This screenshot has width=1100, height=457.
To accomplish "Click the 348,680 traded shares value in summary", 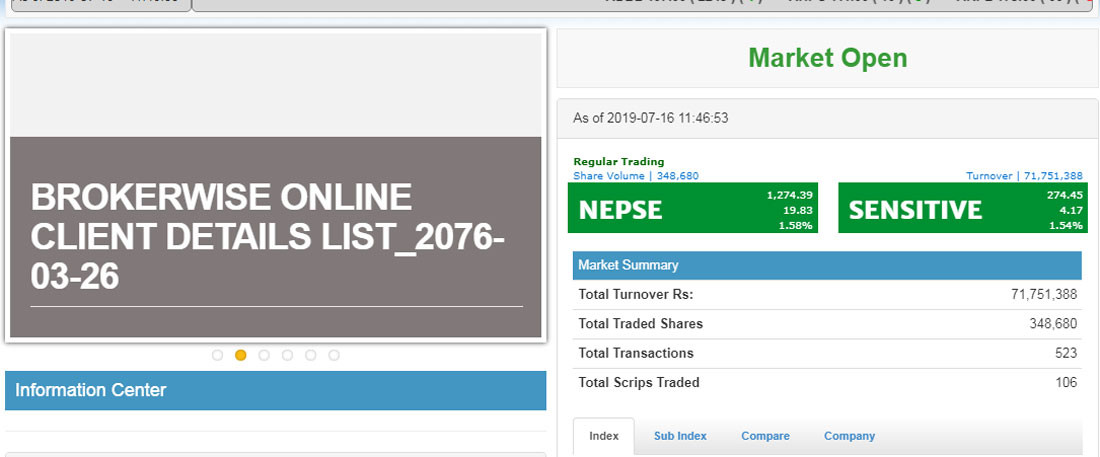I will [x=1054, y=324].
